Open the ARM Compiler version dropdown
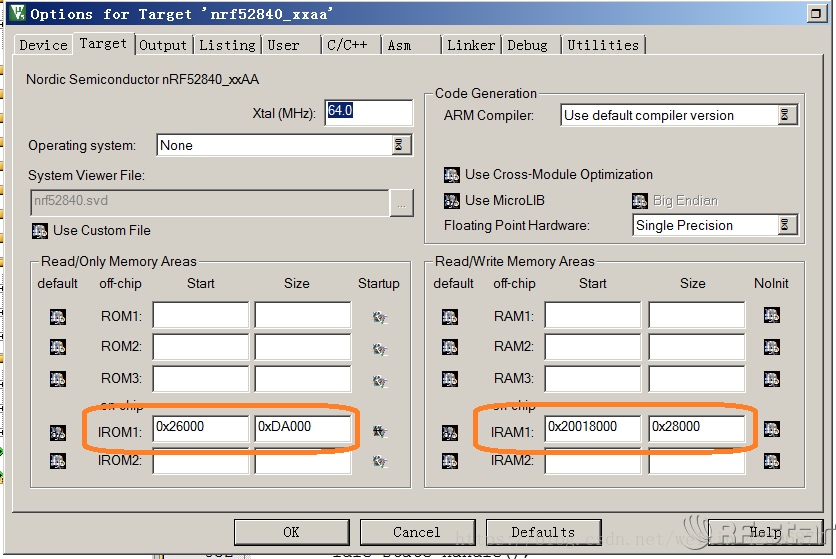 point(788,116)
